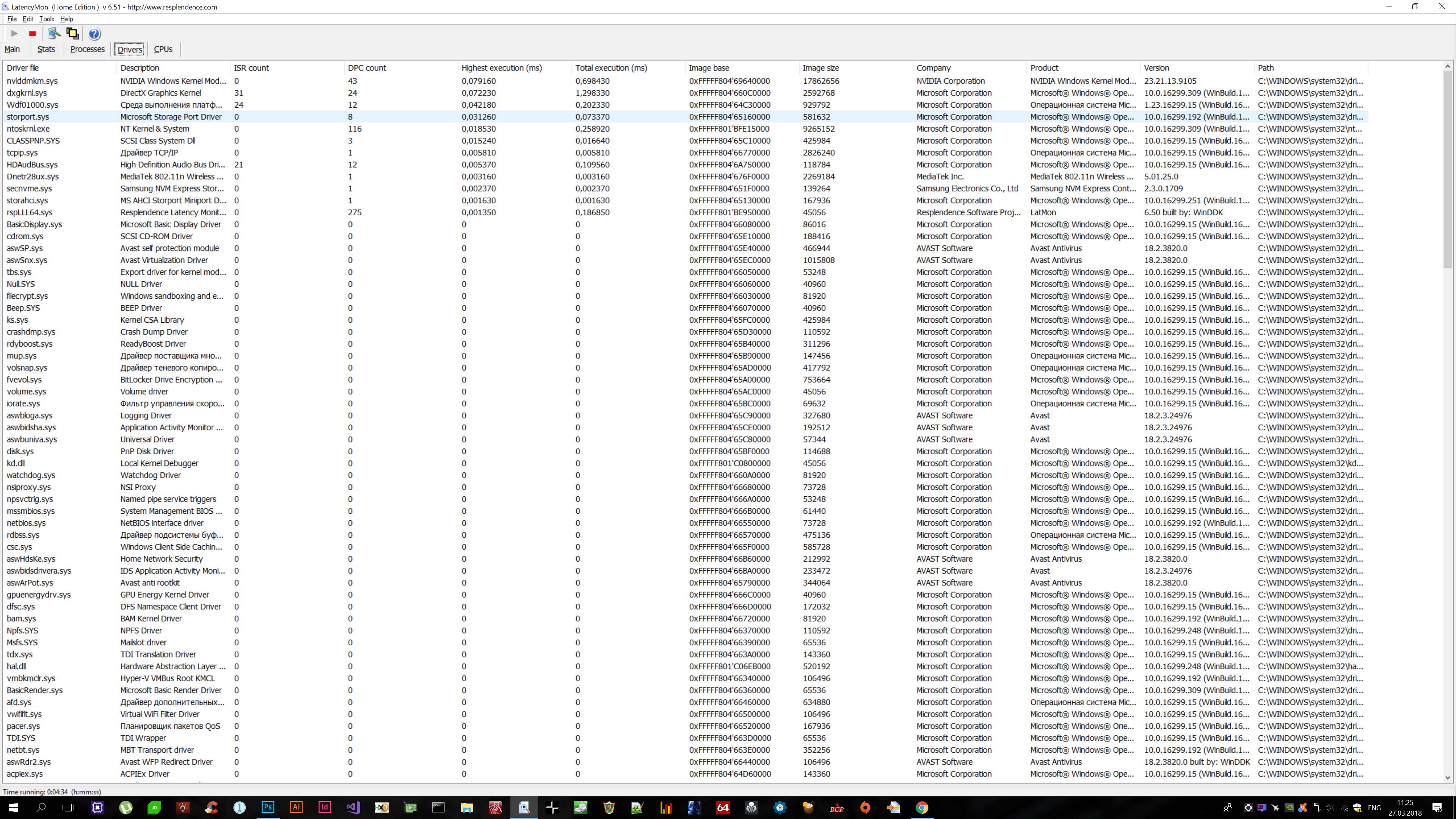The image size is (1456, 819).
Task: Open Help via the blue question icon
Action: 94,34
